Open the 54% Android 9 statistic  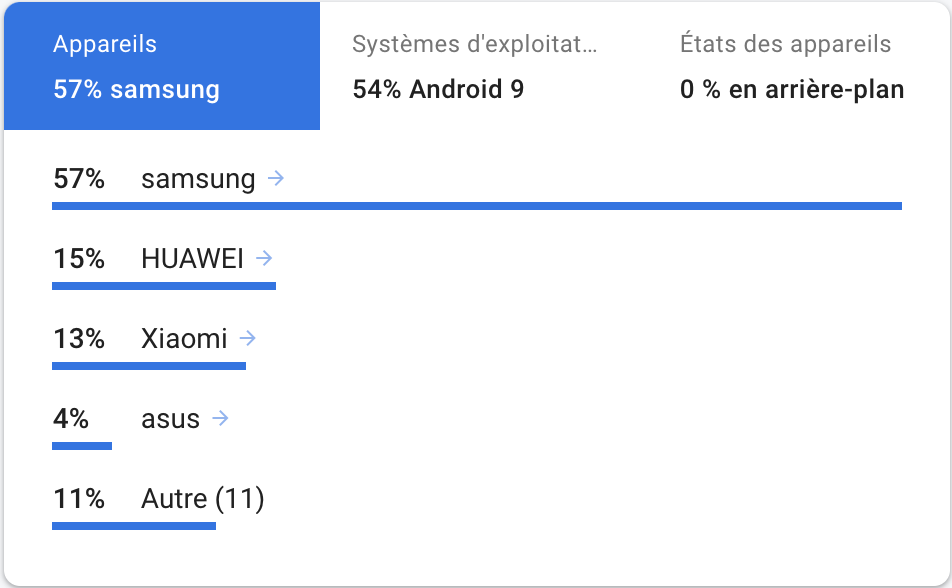(437, 89)
